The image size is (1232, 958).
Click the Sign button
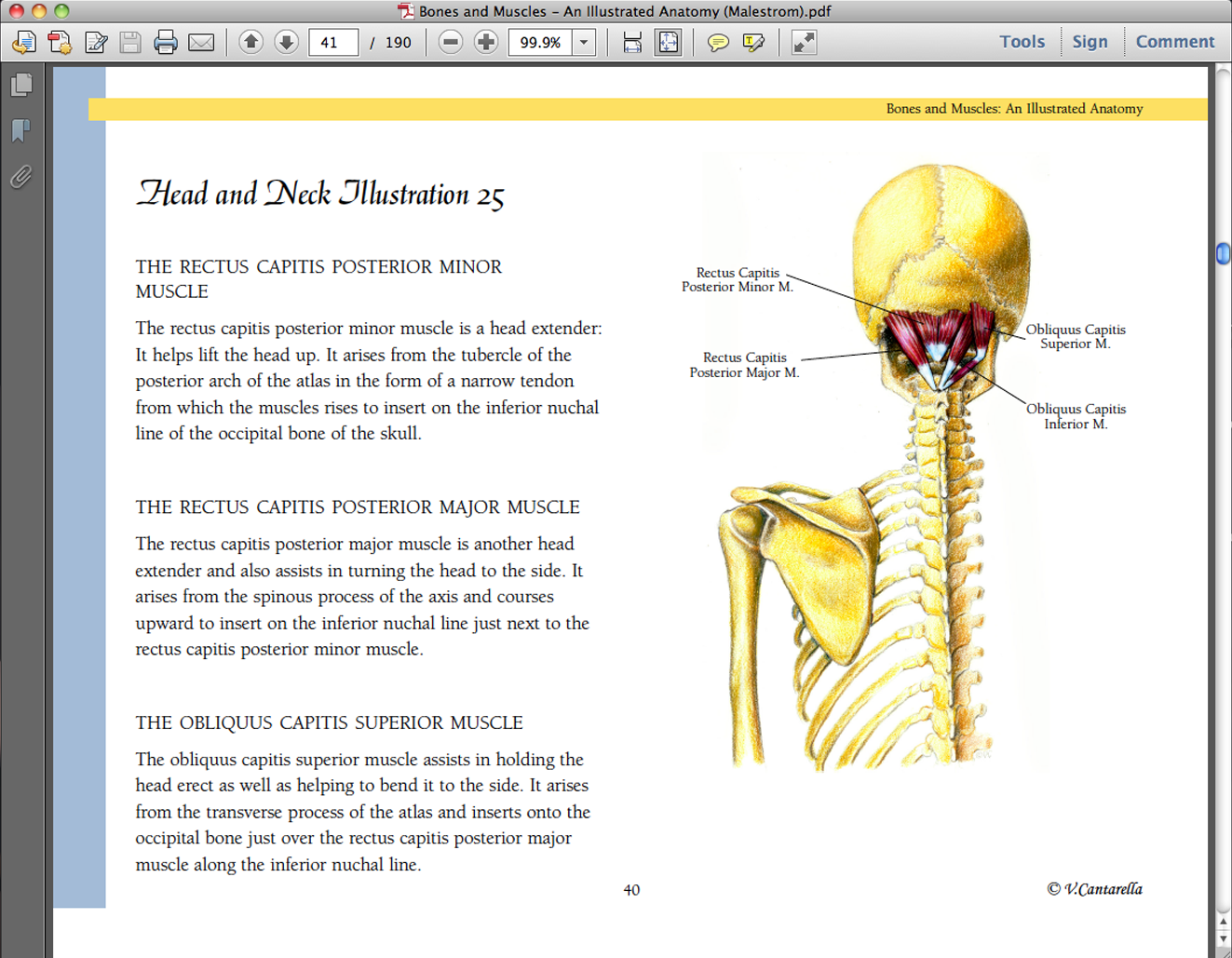click(1090, 42)
